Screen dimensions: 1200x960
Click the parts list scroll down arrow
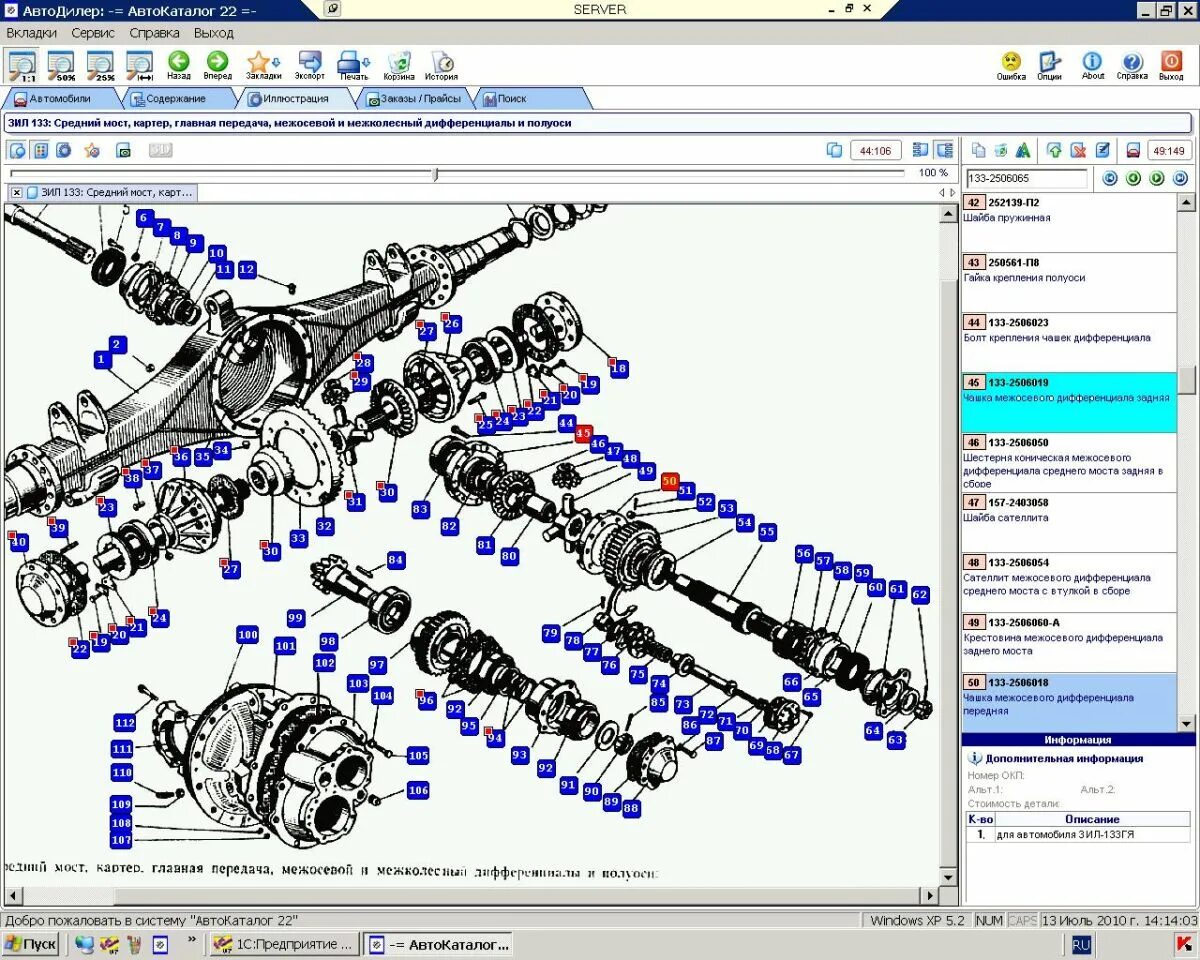tap(1187, 723)
